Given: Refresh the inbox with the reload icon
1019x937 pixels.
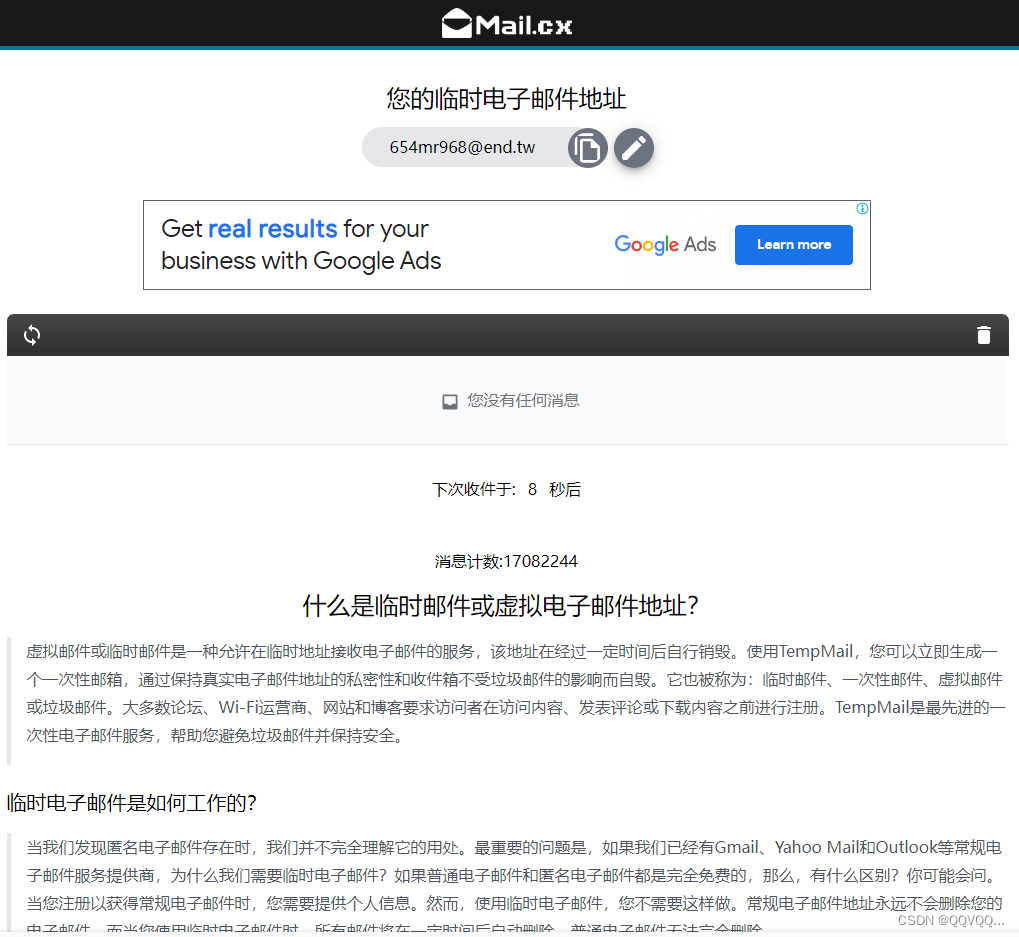Looking at the screenshot, I should pyautogui.click(x=31, y=335).
